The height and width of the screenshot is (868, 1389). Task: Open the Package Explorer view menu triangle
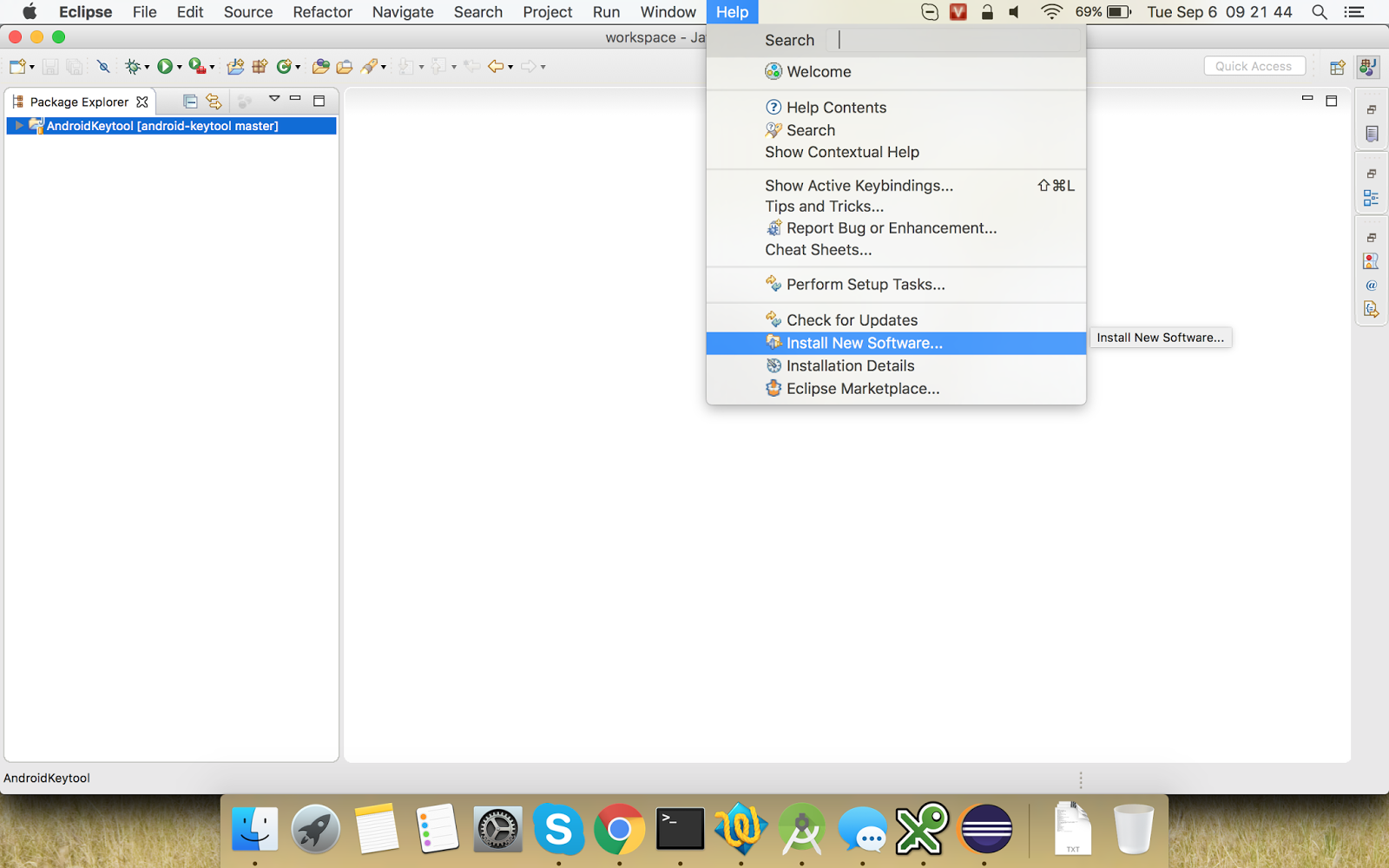pyautogui.click(x=274, y=98)
